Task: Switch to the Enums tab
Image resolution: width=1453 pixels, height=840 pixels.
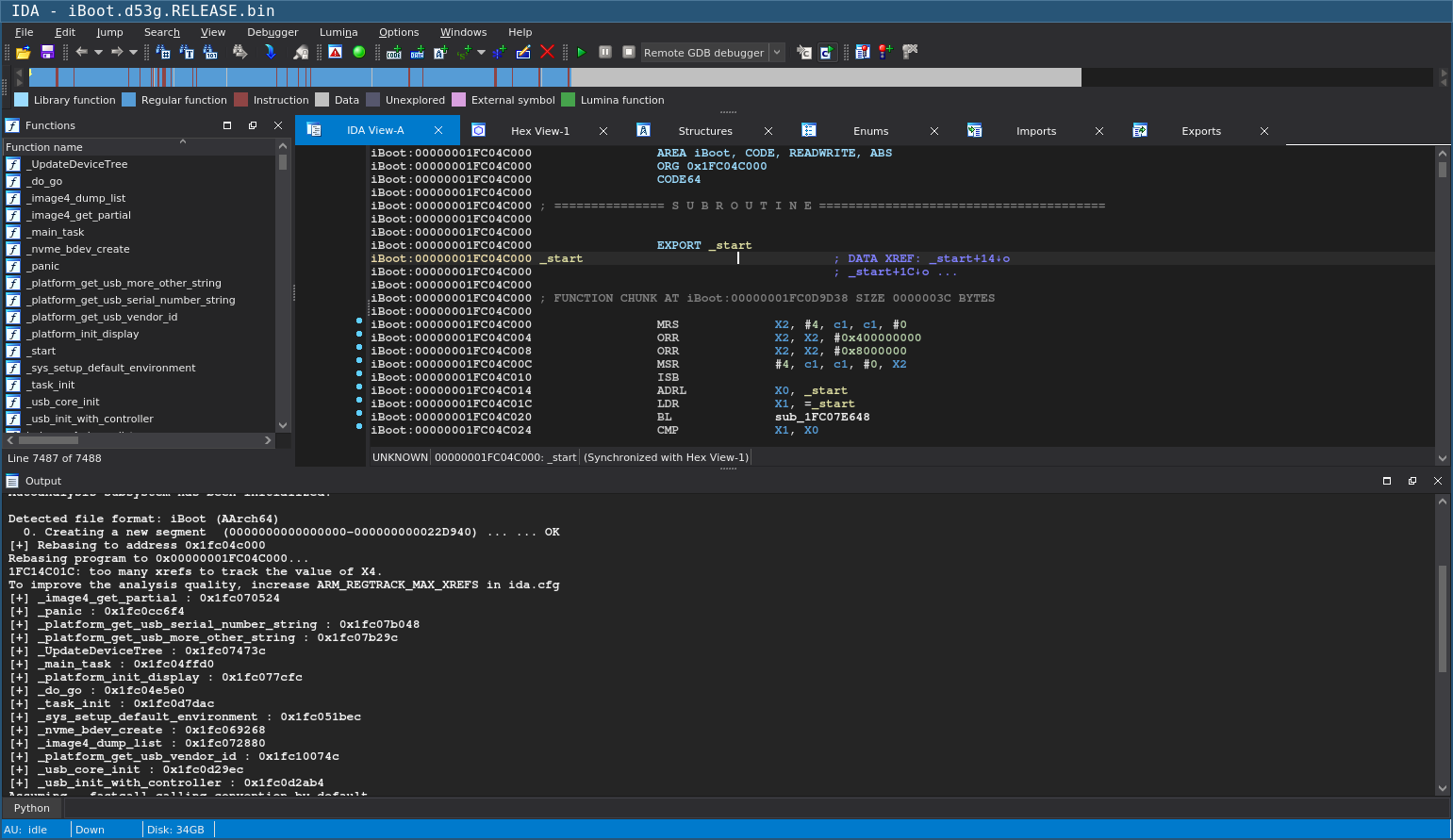Action: [x=870, y=131]
